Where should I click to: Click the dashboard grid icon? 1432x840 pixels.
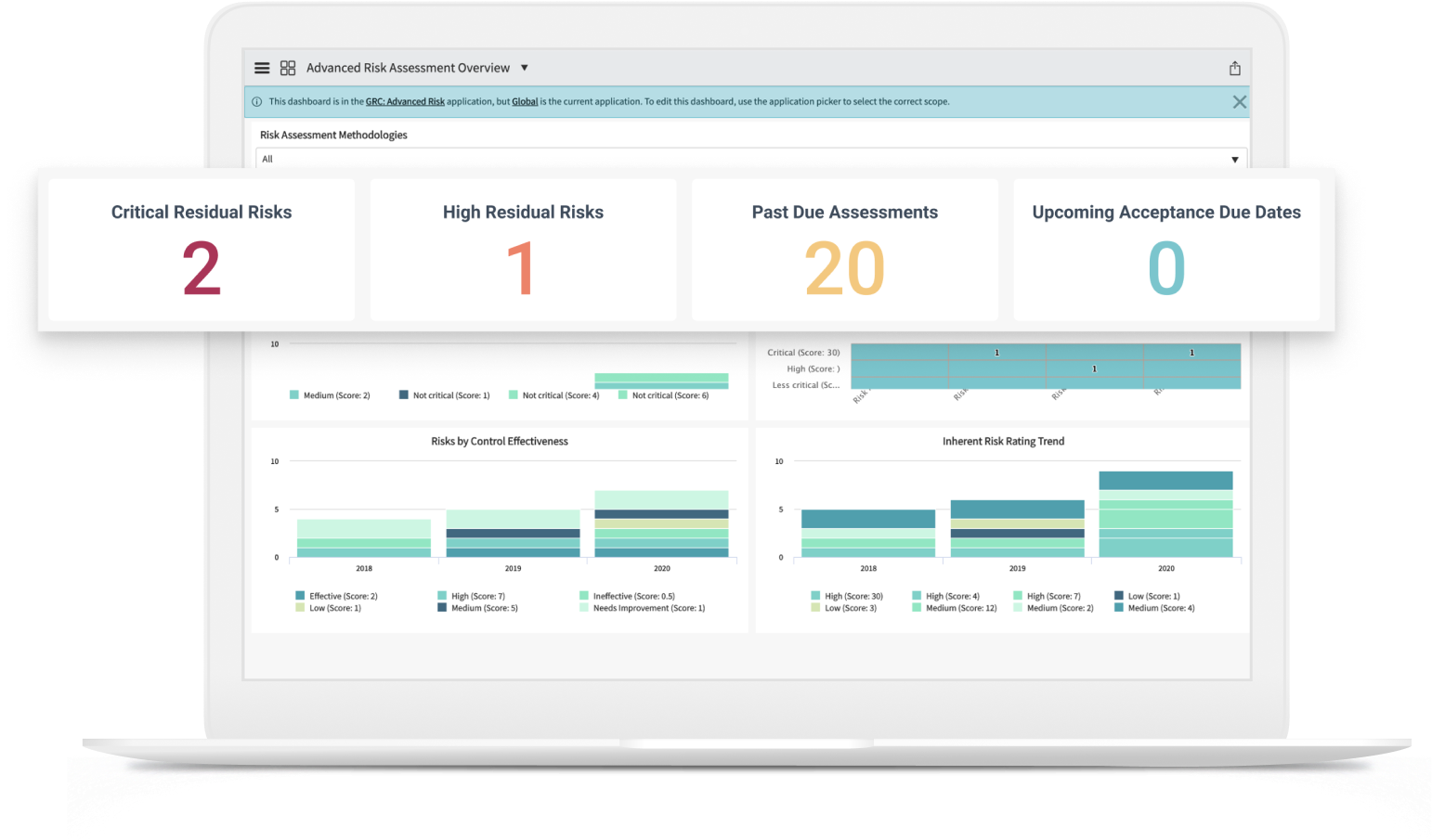coord(288,68)
